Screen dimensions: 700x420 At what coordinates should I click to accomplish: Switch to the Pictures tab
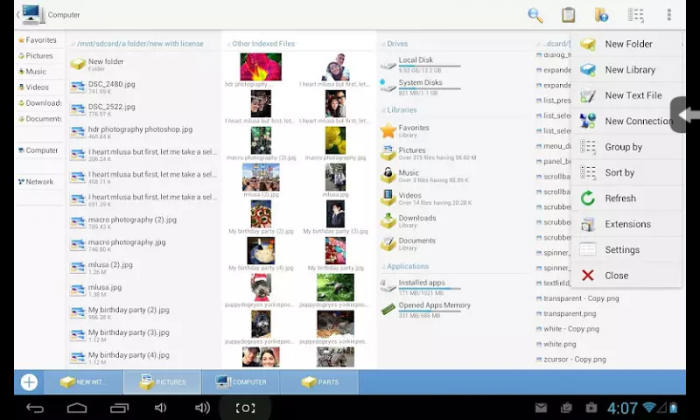tap(162, 382)
